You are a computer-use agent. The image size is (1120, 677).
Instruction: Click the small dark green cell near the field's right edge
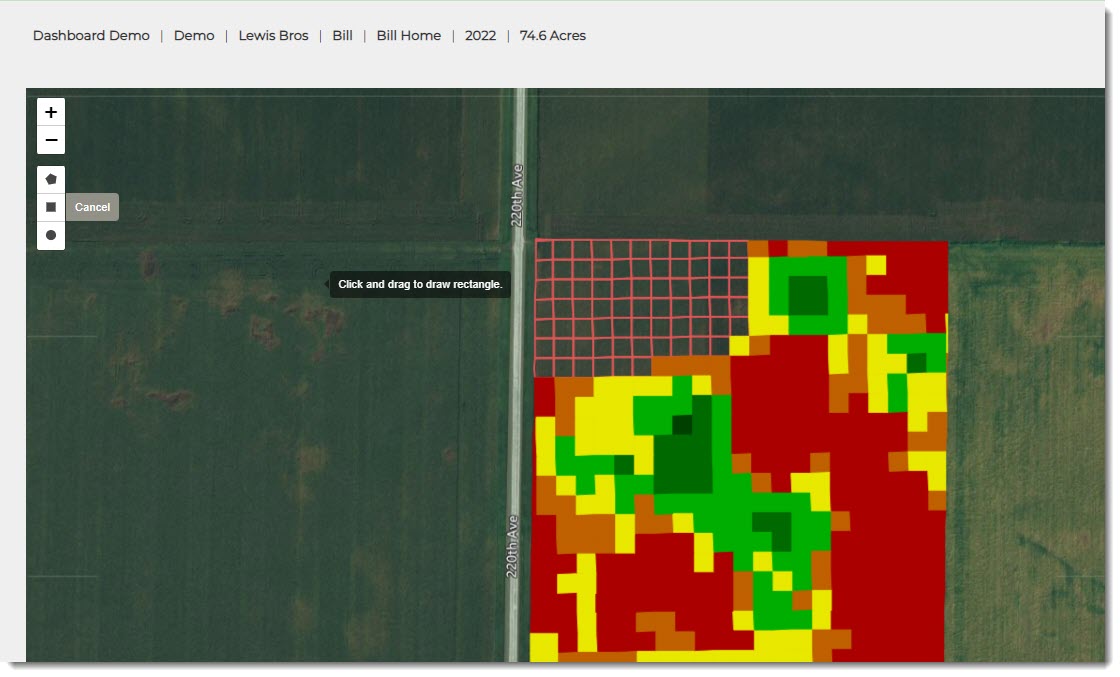pos(916,363)
